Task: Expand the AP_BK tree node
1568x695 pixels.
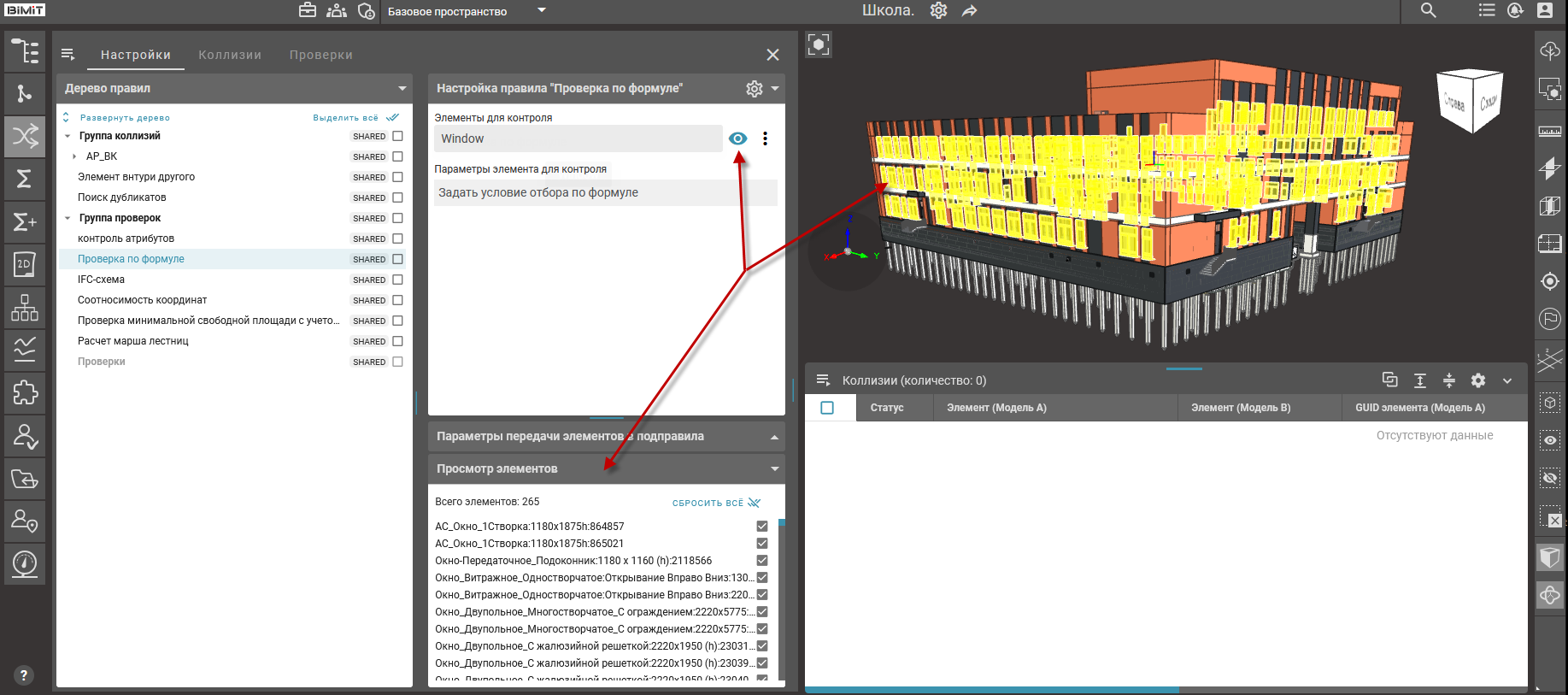Action: tap(74, 156)
